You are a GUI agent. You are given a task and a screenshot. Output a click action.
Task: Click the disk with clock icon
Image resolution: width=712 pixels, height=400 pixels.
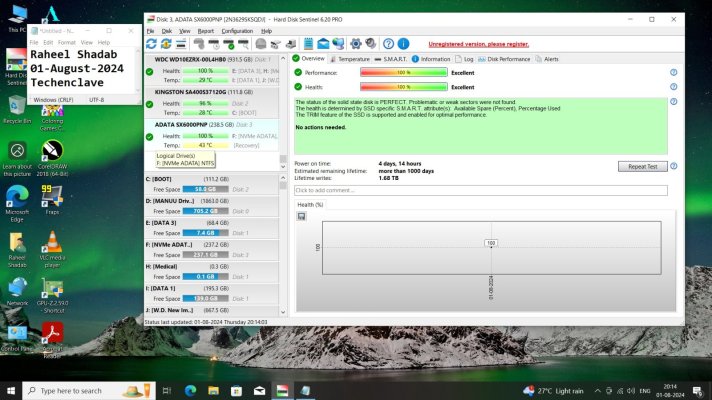tap(214, 44)
